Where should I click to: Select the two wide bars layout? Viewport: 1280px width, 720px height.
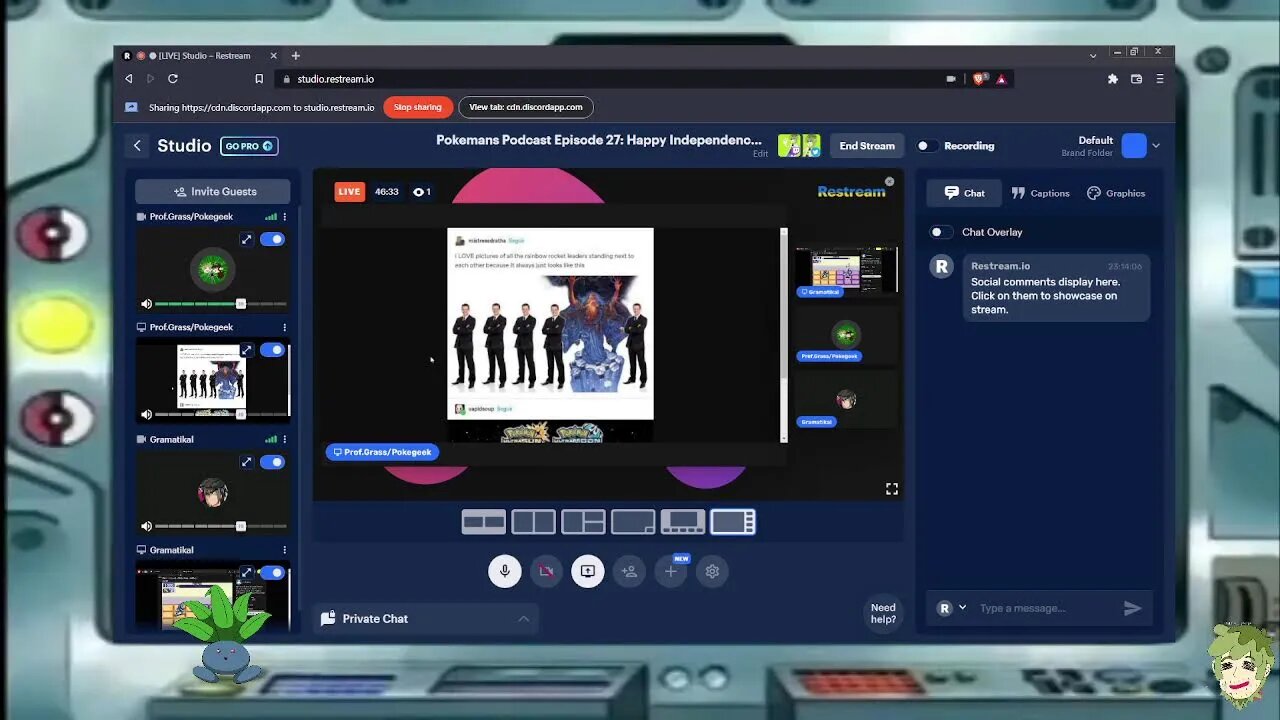tap(483, 522)
